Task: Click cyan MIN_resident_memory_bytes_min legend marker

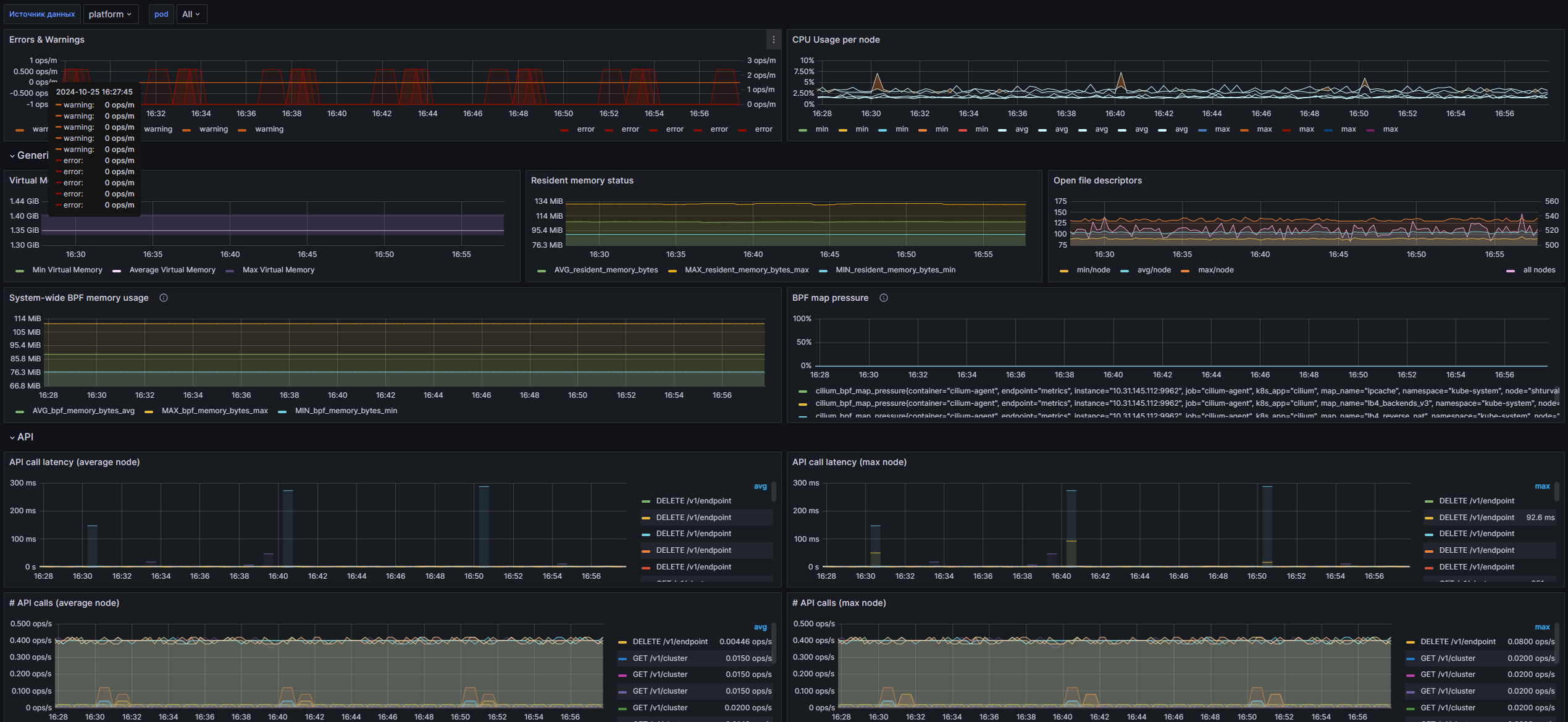Action: pos(823,271)
